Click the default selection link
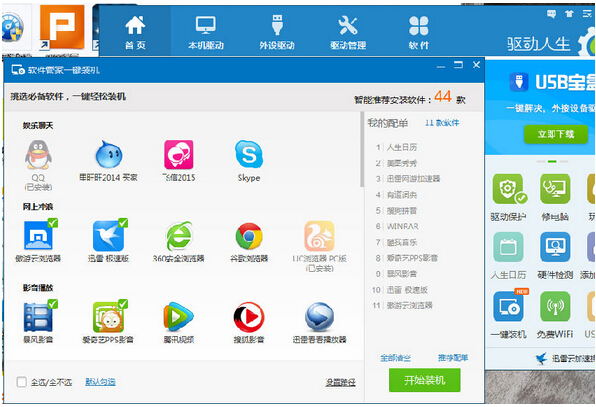The image size is (596, 407). [x=100, y=382]
